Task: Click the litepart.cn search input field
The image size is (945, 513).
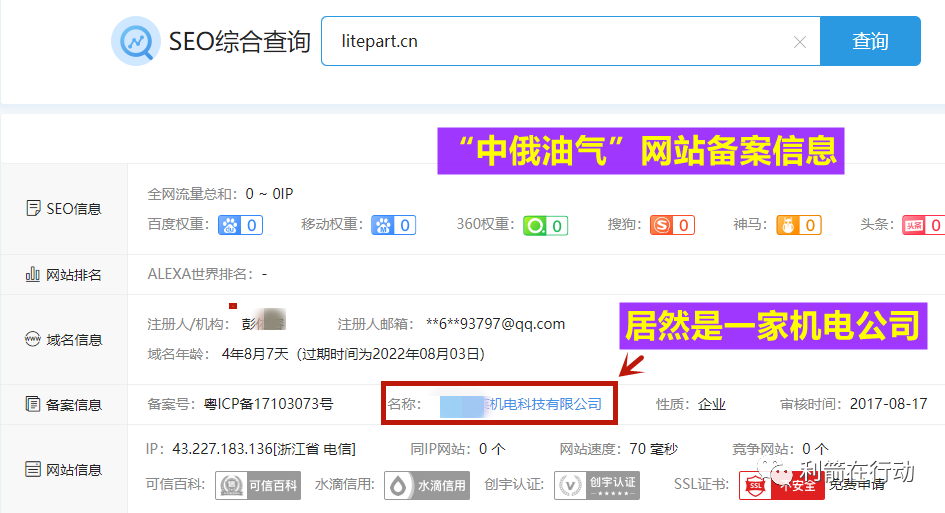Action: tap(570, 41)
